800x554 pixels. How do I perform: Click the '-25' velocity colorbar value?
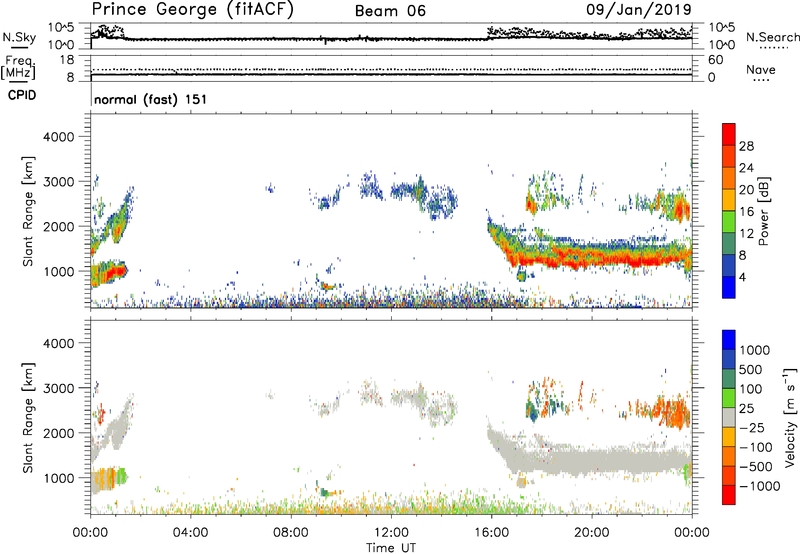pyautogui.click(x=752, y=427)
